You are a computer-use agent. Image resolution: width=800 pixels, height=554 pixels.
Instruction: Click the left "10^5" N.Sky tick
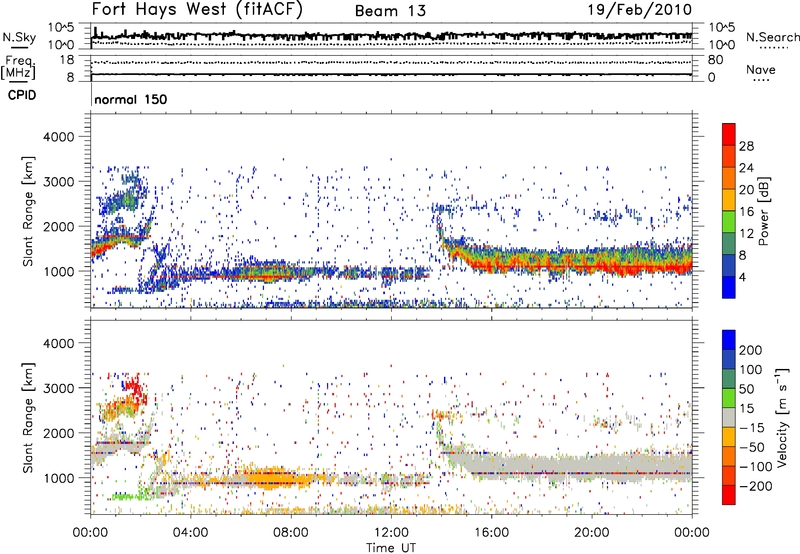click(61, 28)
